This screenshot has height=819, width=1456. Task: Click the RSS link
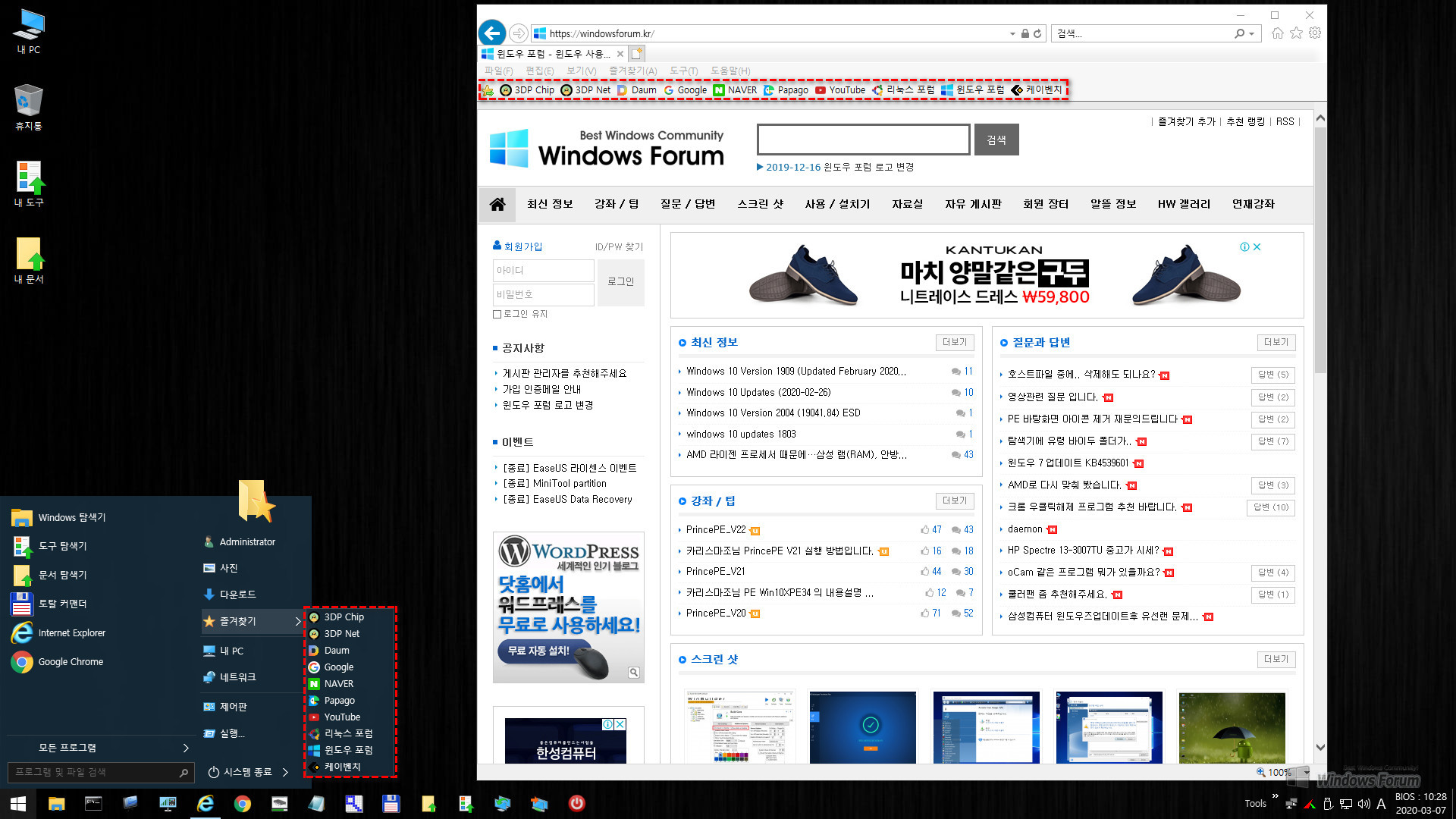pos(1285,121)
